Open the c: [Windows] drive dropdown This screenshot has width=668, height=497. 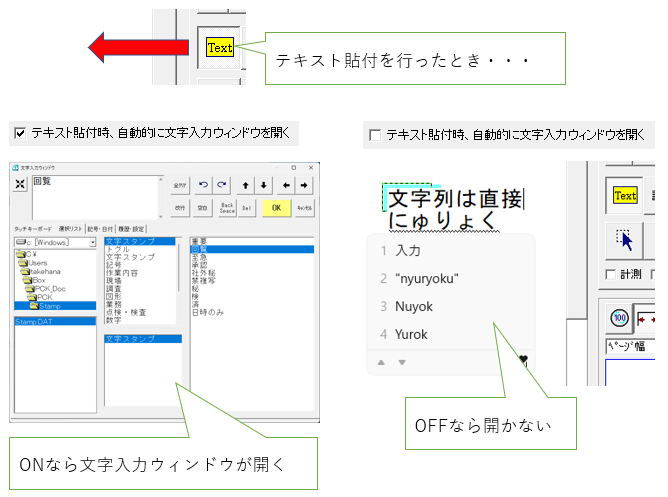[x=91, y=242]
